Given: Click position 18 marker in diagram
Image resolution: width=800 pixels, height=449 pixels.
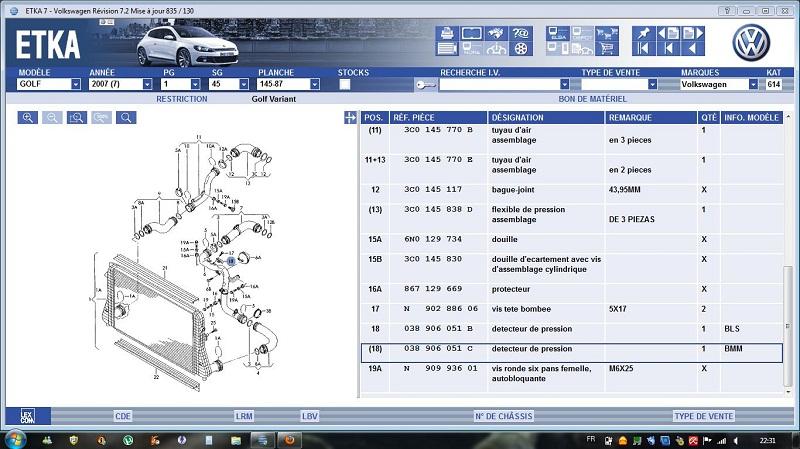Looking at the screenshot, I should click(x=231, y=261).
